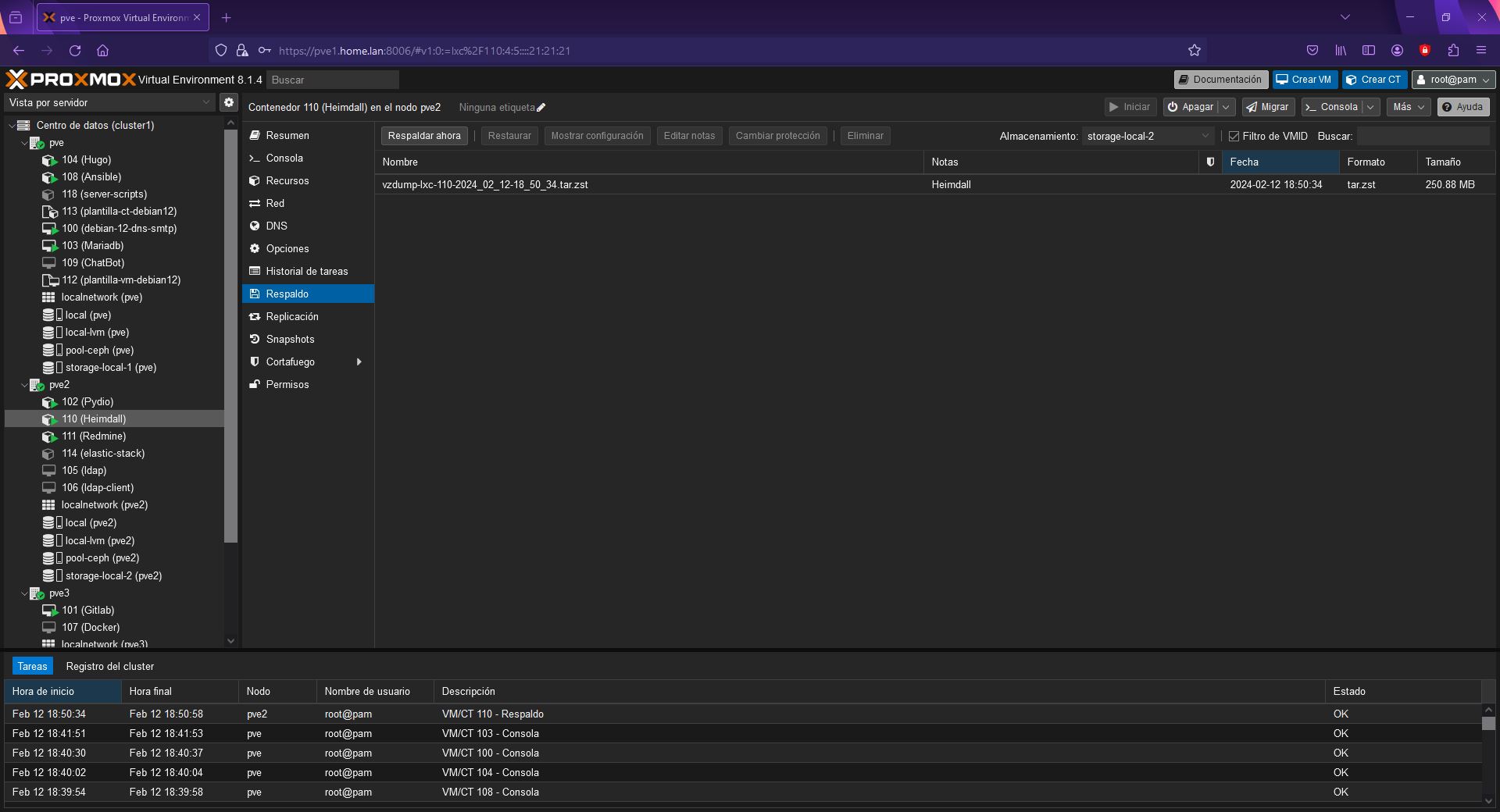Click the Firefox home icon
The image size is (1500, 812).
tap(102, 51)
